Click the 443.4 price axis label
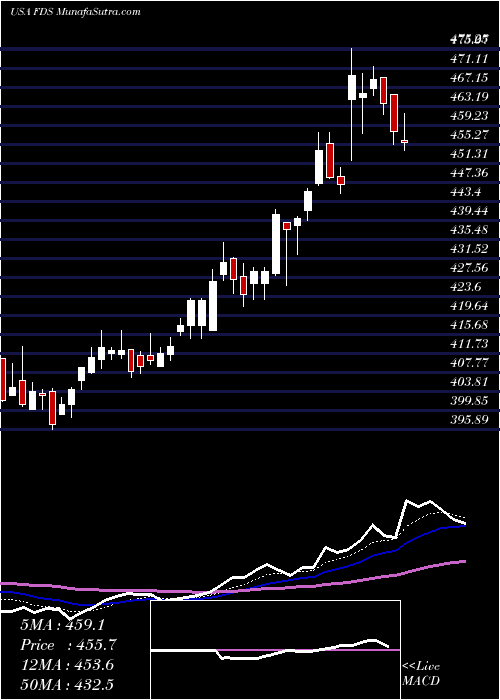This screenshot has width=500, height=700. [x=465, y=192]
